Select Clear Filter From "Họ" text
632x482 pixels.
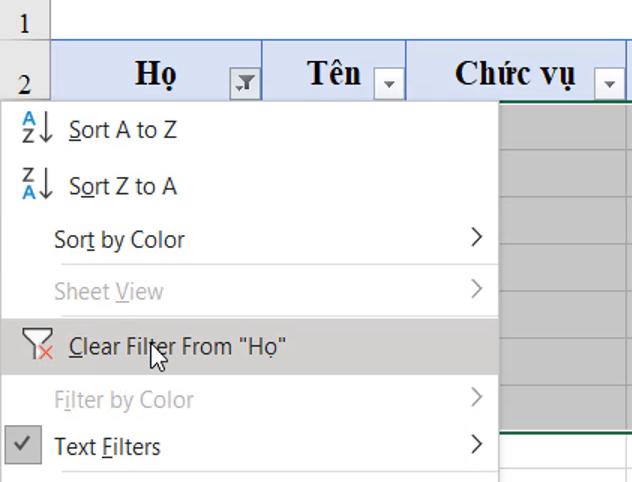coord(178,346)
